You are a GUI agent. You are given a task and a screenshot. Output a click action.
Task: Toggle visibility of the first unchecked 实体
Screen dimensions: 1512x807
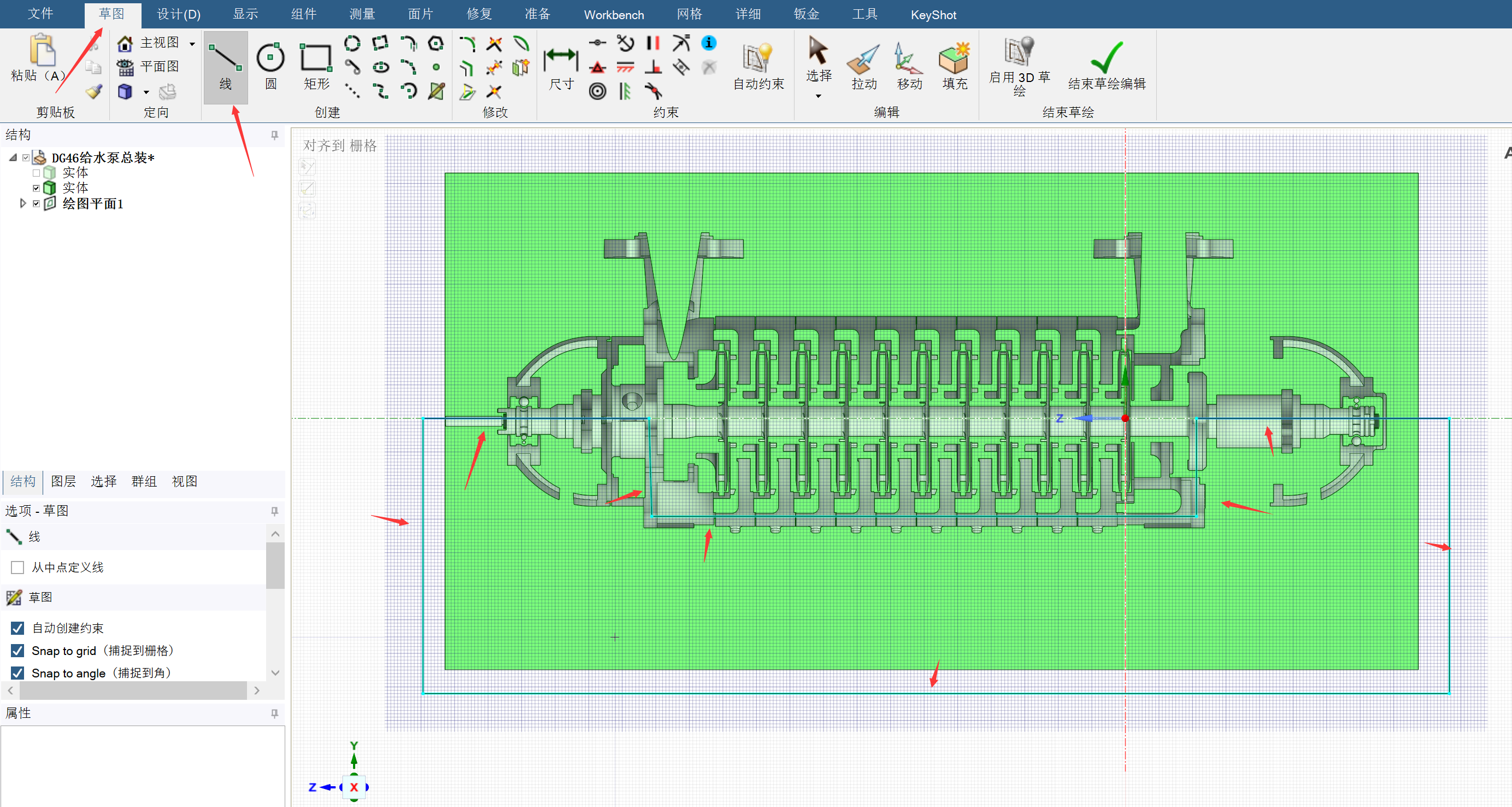(x=37, y=173)
